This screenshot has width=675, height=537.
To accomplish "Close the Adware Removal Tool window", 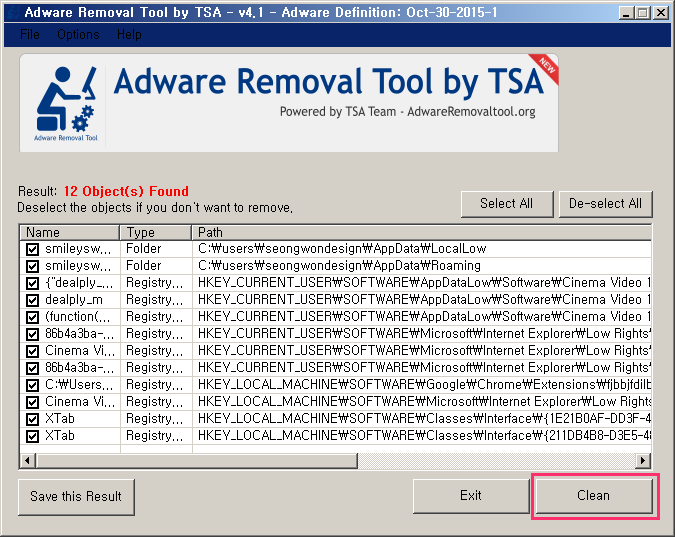I will (x=660, y=13).
